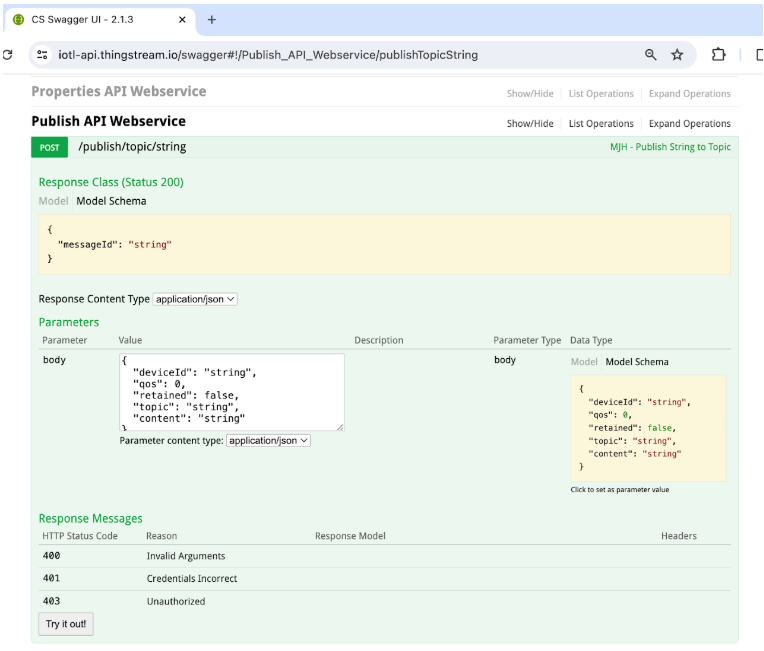The width and height of the screenshot is (764, 651).
Task: Collapse the /publish/topic/string operation path
Action: click(132, 147)
